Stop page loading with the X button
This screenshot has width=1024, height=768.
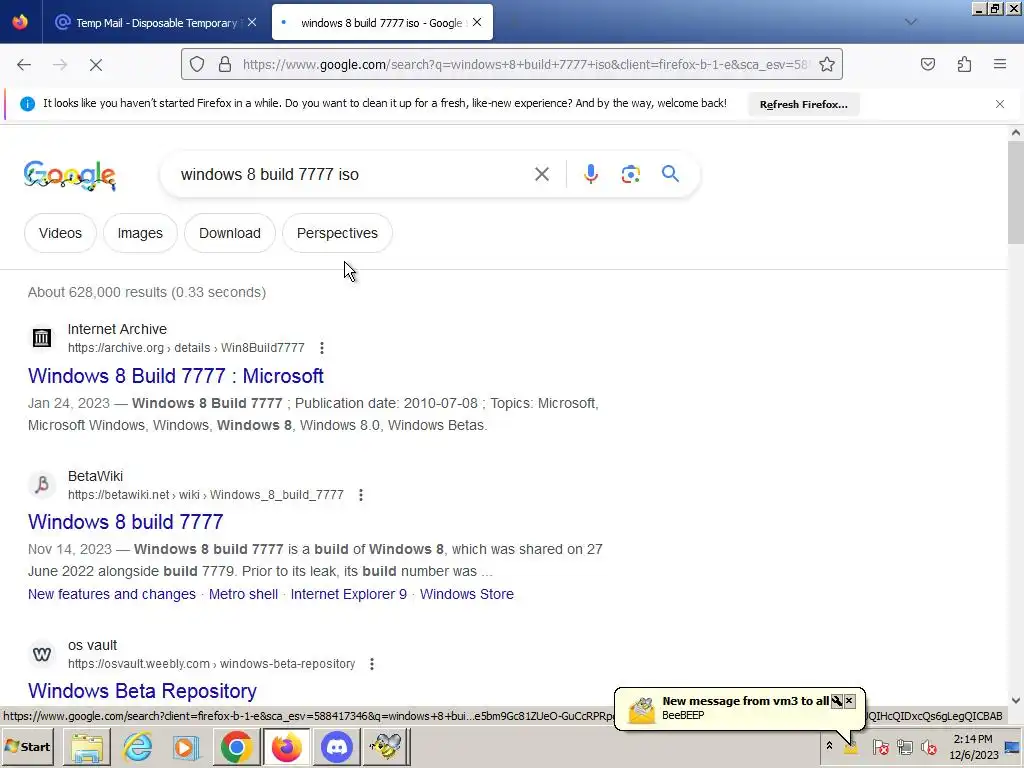[x=96, y=65]
